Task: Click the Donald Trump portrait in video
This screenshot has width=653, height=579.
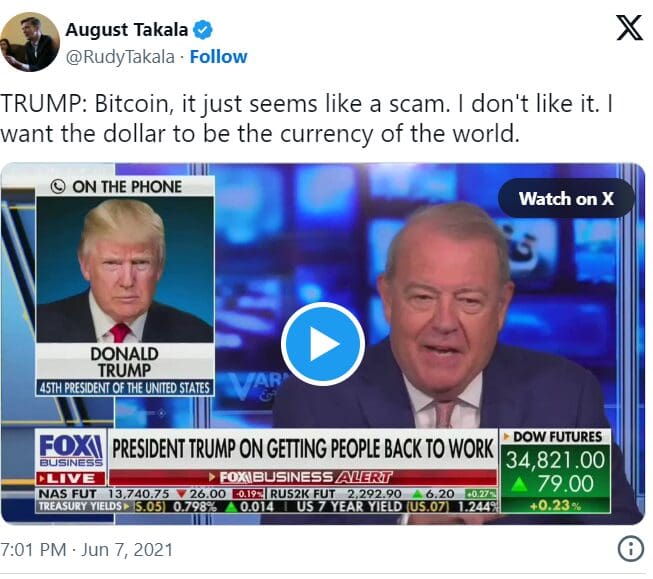Action: (x=125, y=270)
